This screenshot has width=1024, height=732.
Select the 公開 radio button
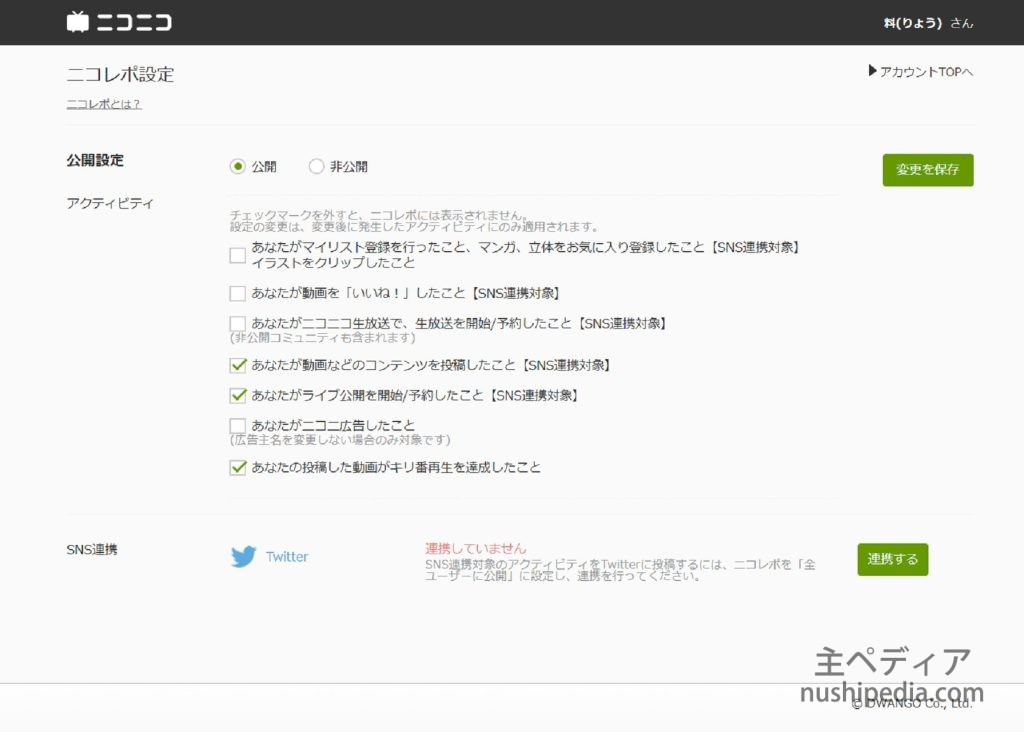237,166
